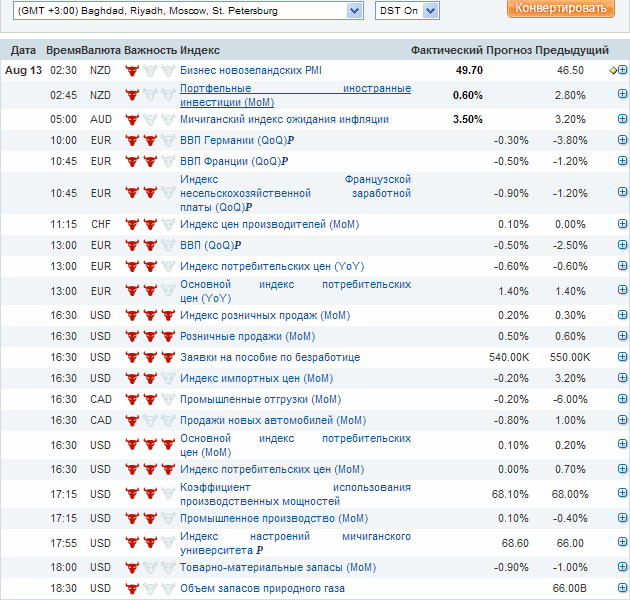Click the Индекс column header
The image size is (630, 600).
(200, 50)
